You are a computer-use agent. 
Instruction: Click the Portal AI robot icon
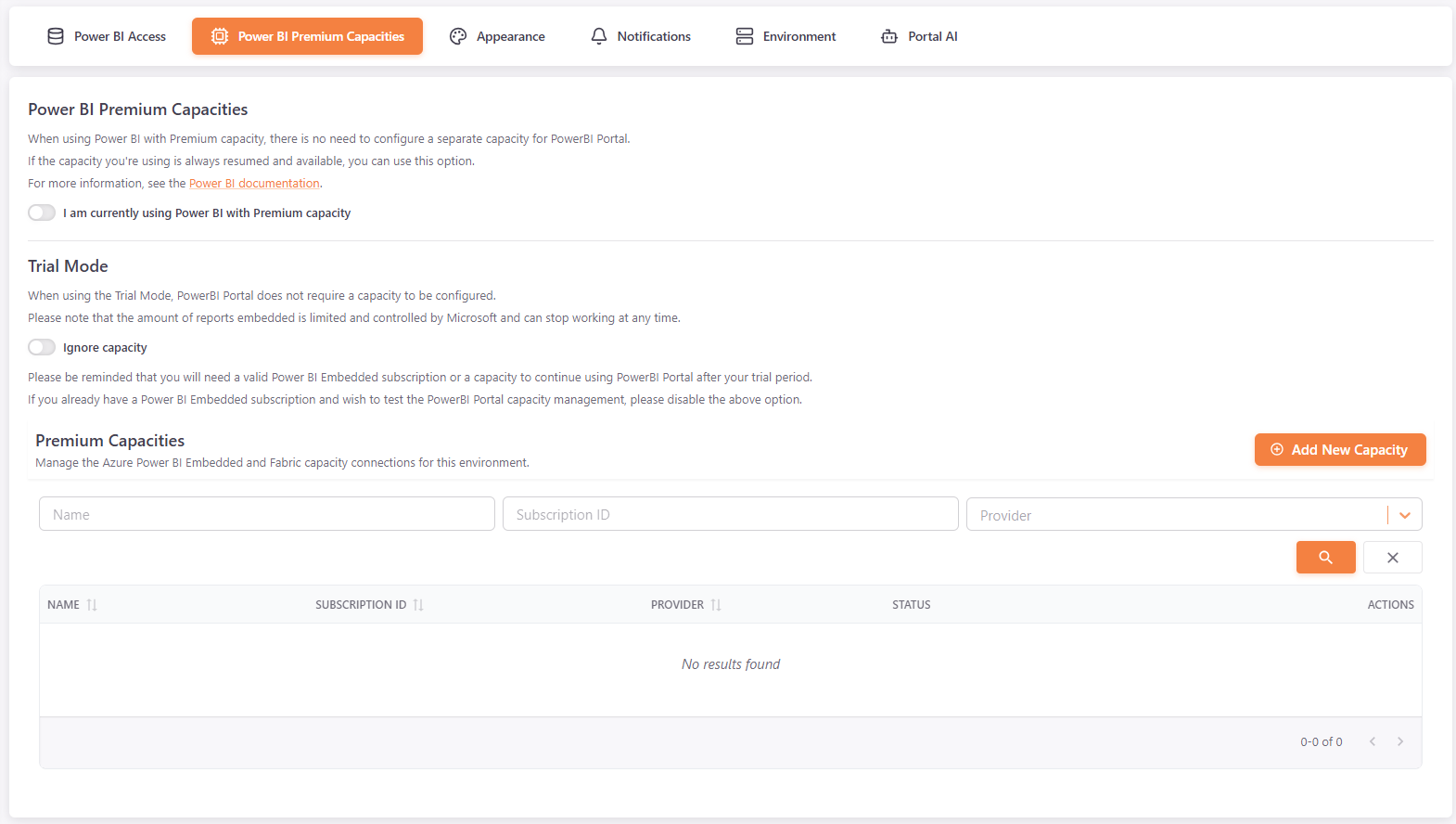coord(889,36)
